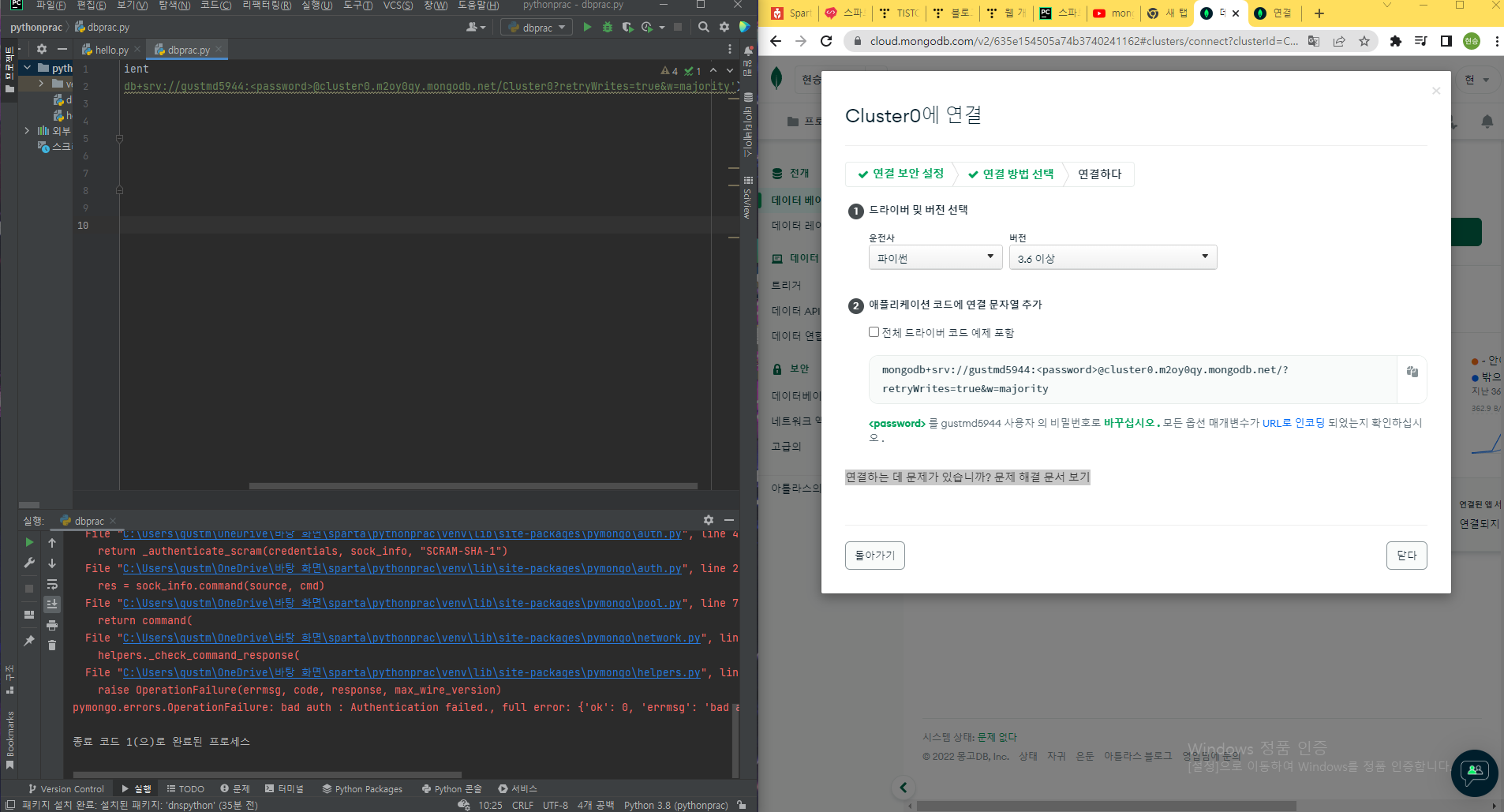Print the Run console output
The width and height of the screenshot is (1504, 812).
52,625
